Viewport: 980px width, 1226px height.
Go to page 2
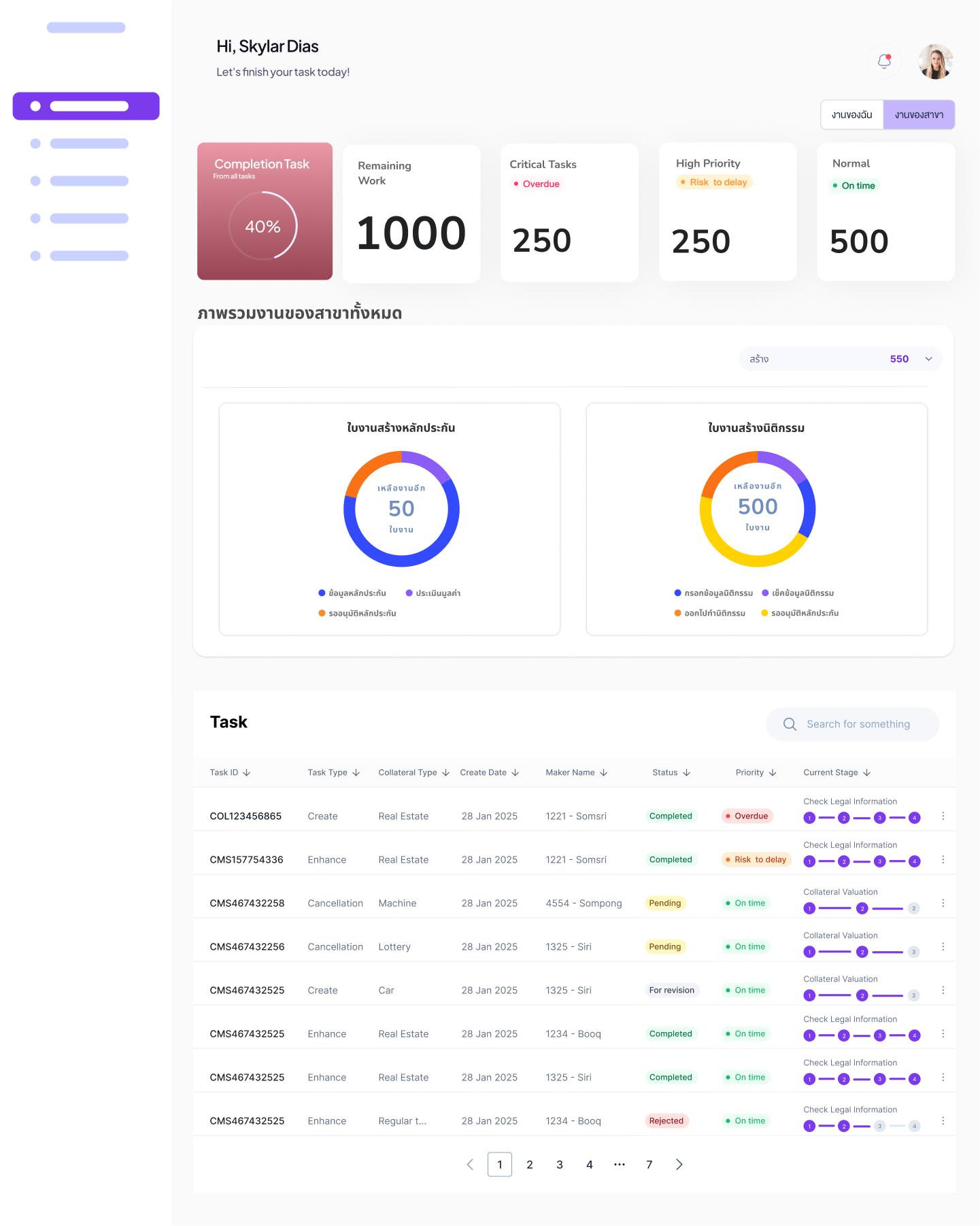(530, 1164)
